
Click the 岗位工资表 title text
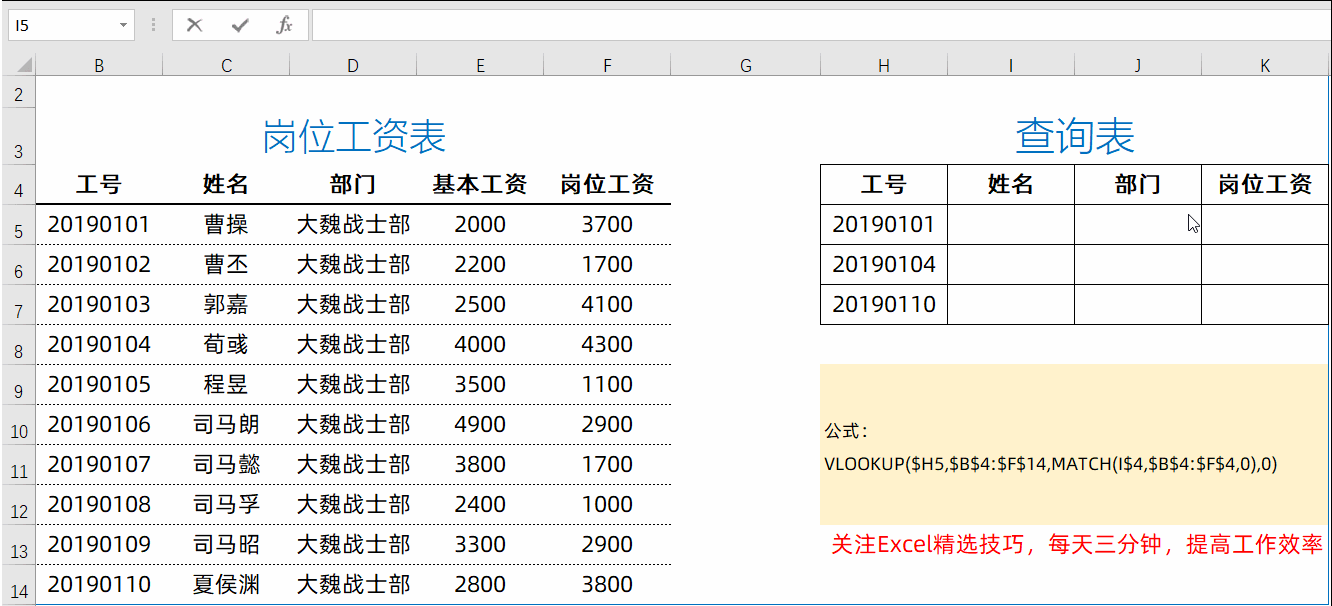coord(354,137)
